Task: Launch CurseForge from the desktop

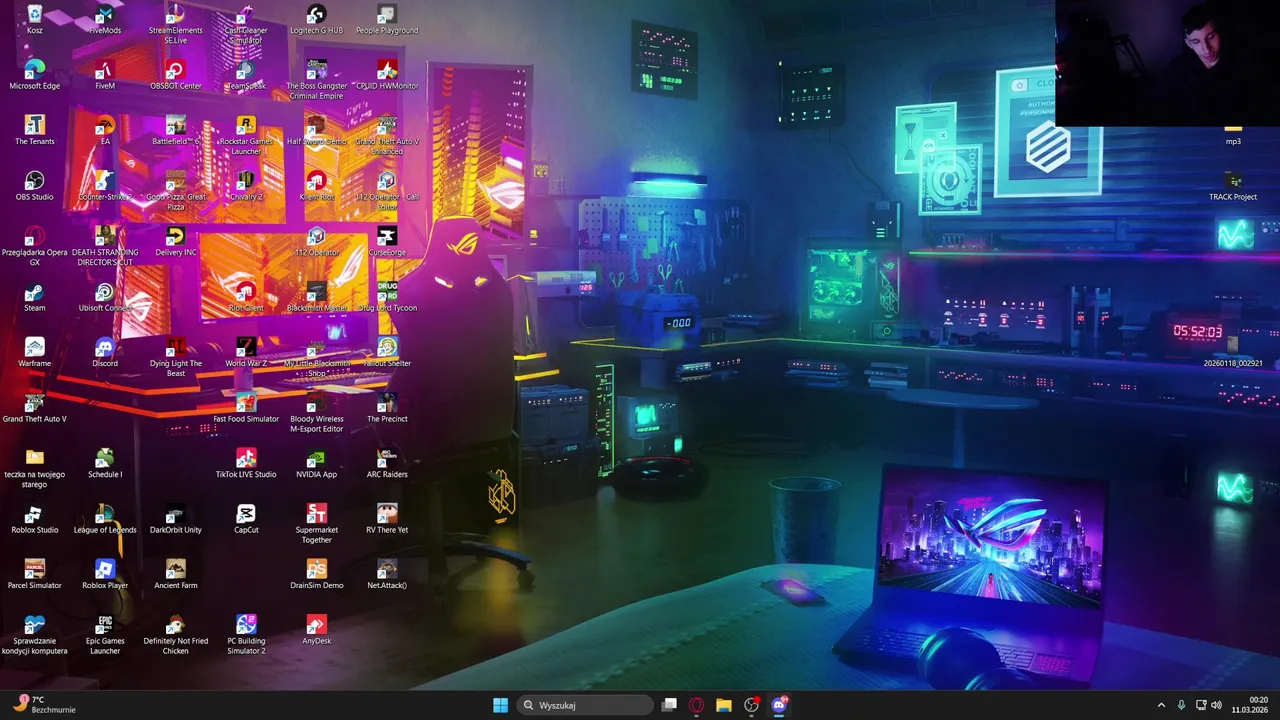Action: 387,241
